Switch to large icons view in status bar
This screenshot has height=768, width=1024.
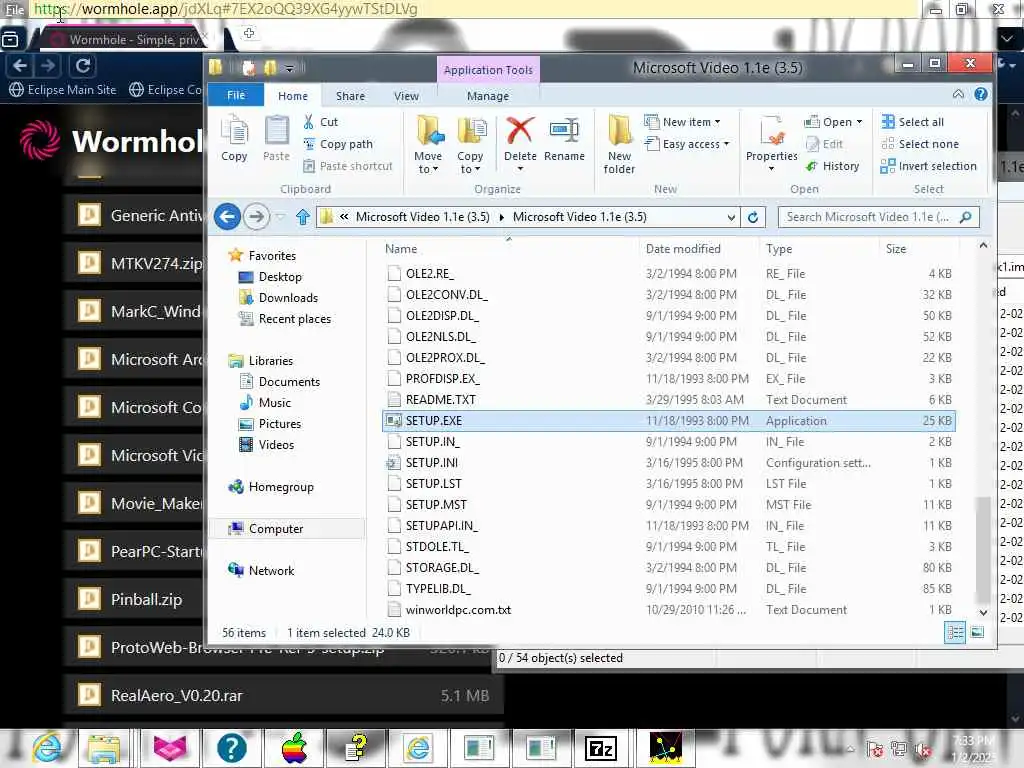(977, 632)
